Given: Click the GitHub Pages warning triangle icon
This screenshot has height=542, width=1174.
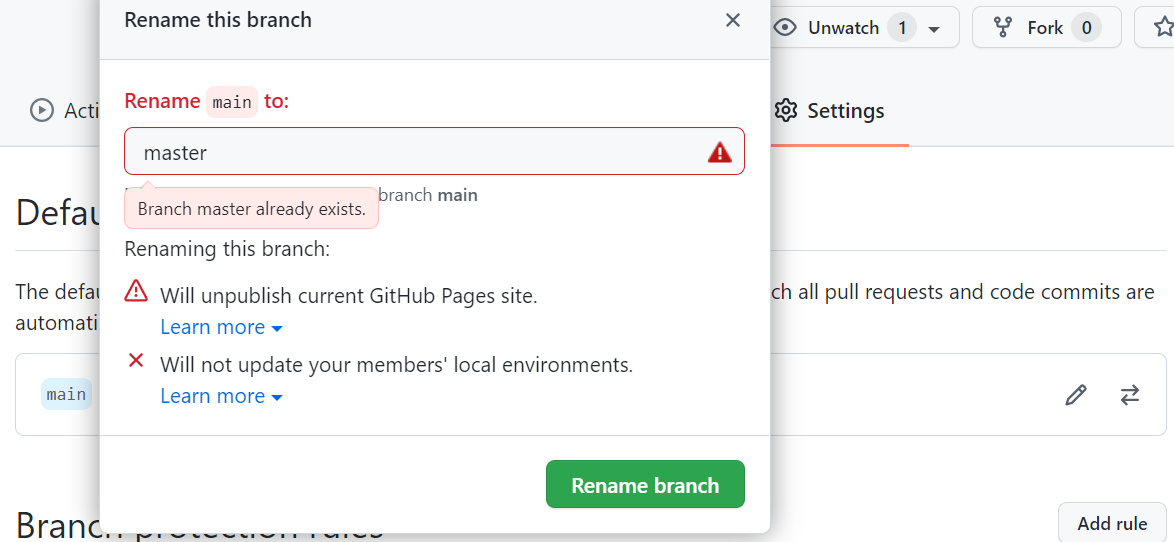Looking at the screenshot, I should [x=136, y=292].
